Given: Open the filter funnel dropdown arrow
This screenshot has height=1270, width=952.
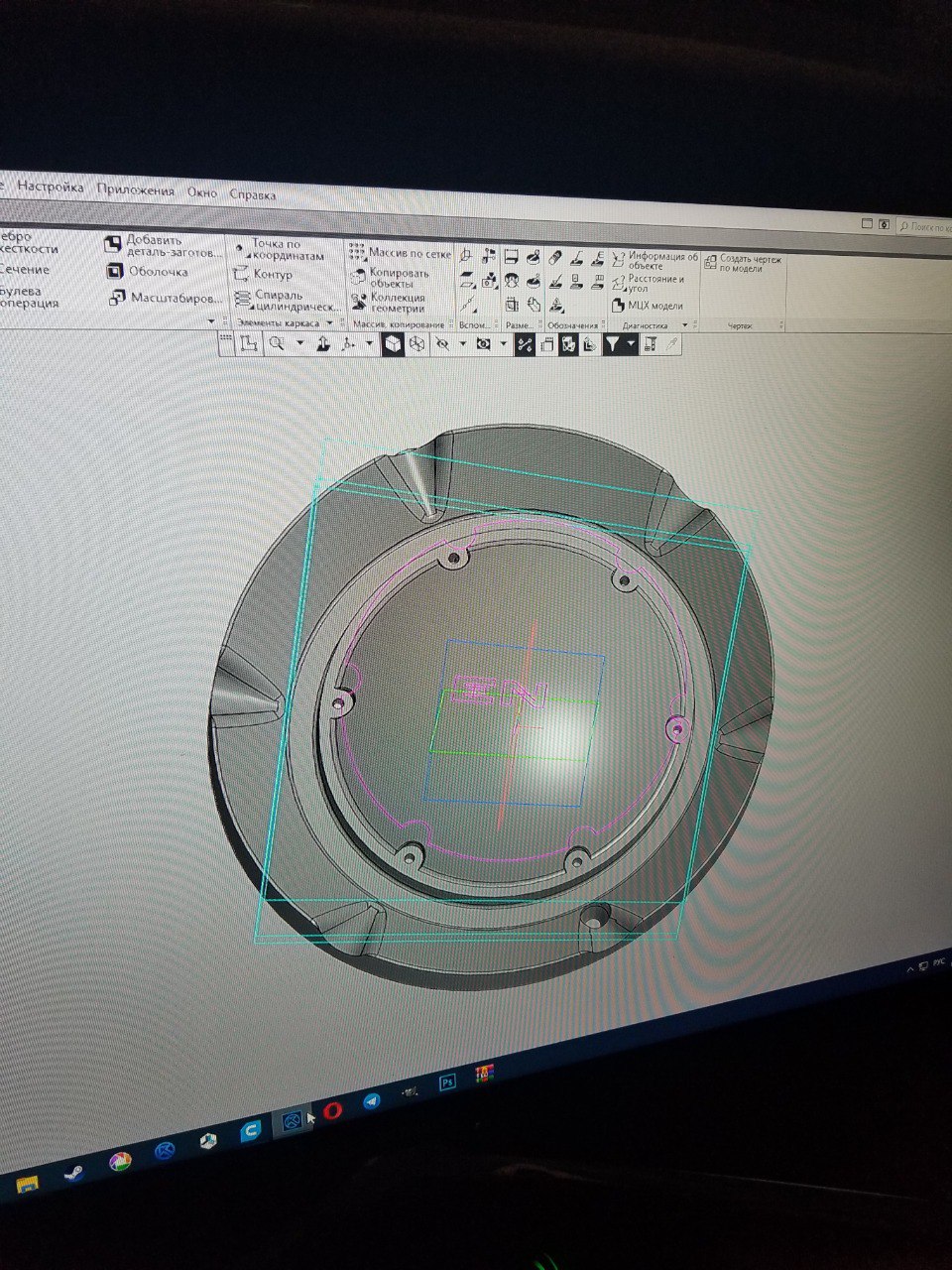Looking at the screenshot, I should coord(632,344).
